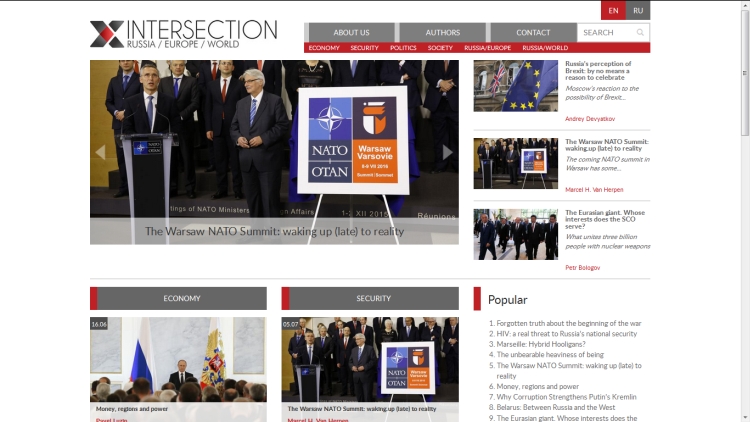Screen dimensions: 750x422
Task: Click the search magnifier icon
Action: (640, 33)
